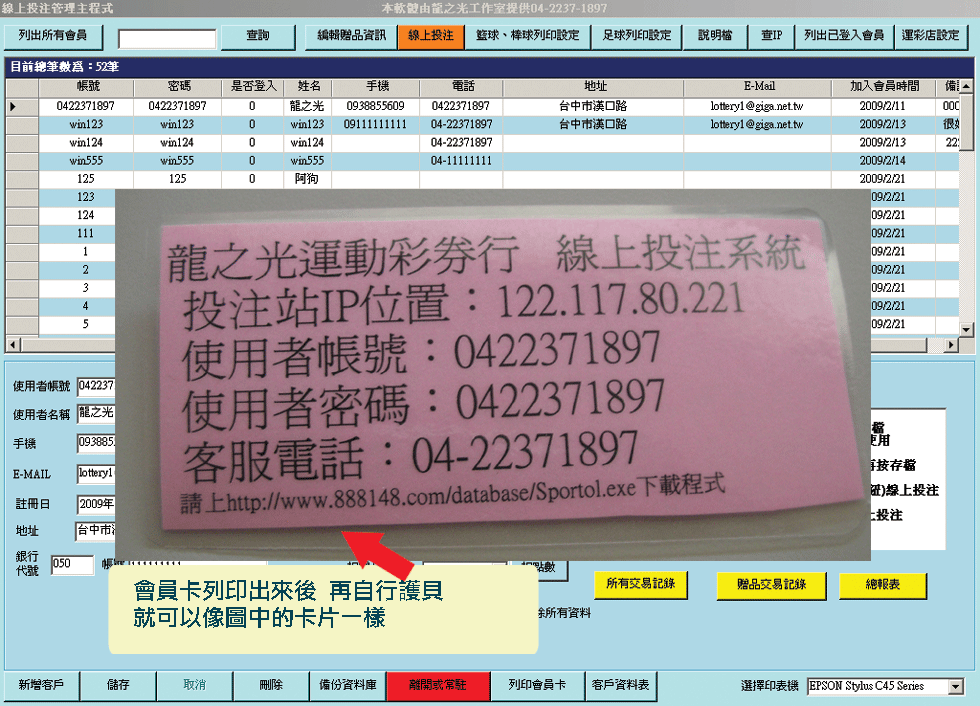Select mobile cell 09111111111

(376, 125)
